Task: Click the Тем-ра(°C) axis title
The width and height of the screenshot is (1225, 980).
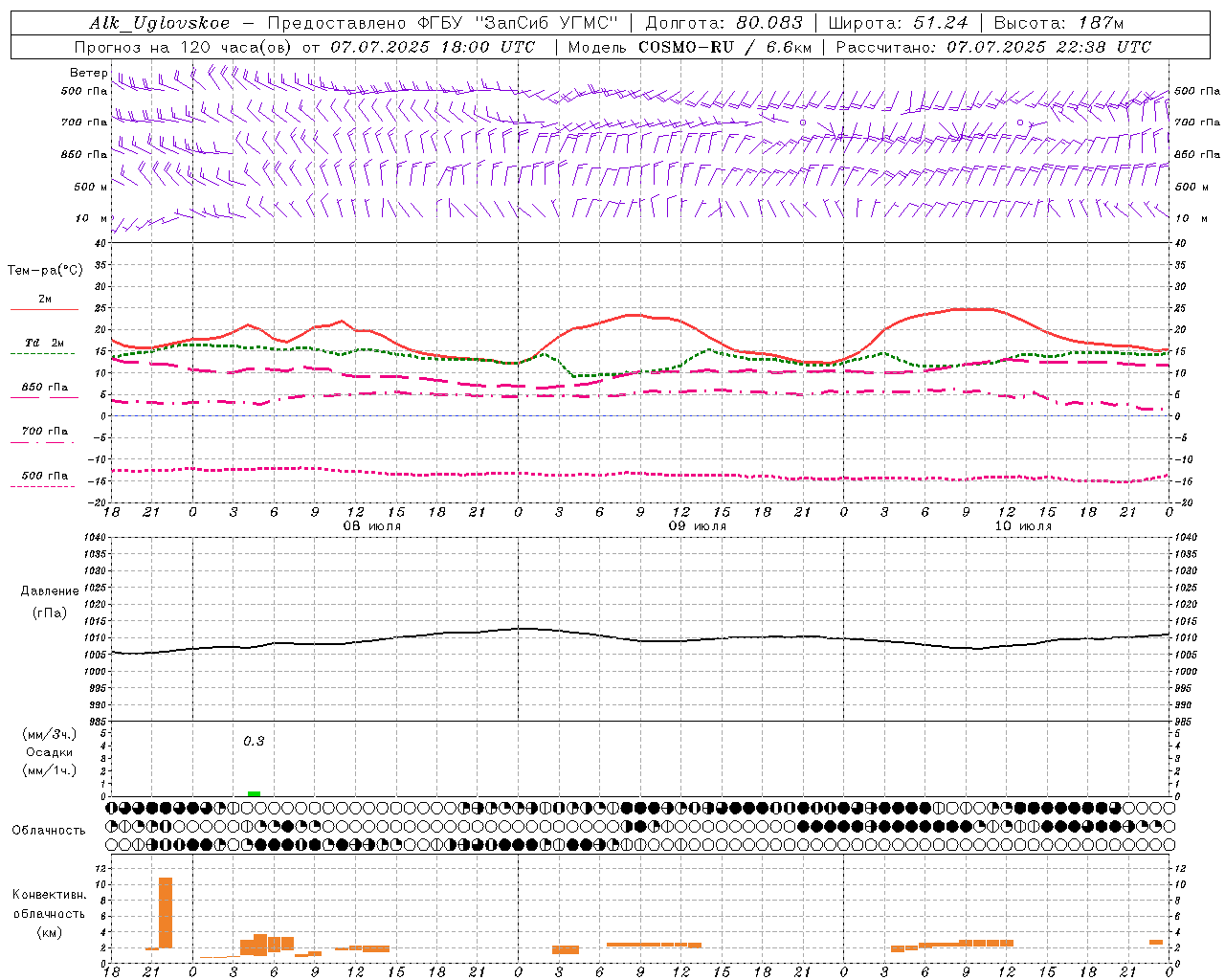Action: [x=45, y=271]
